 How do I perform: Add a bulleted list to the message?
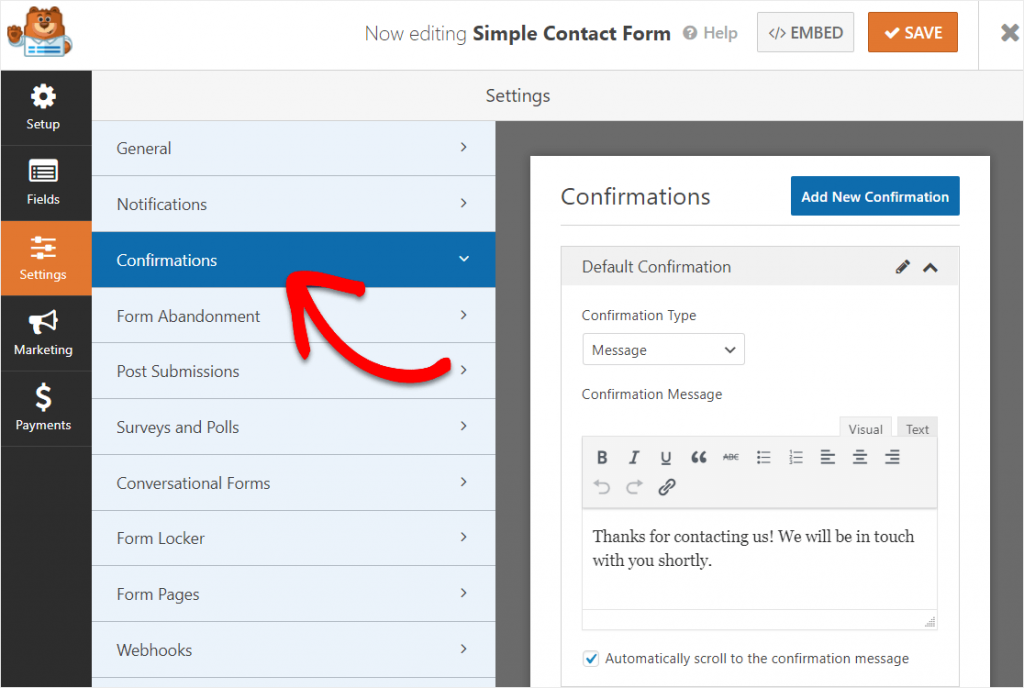pos(763,457)
